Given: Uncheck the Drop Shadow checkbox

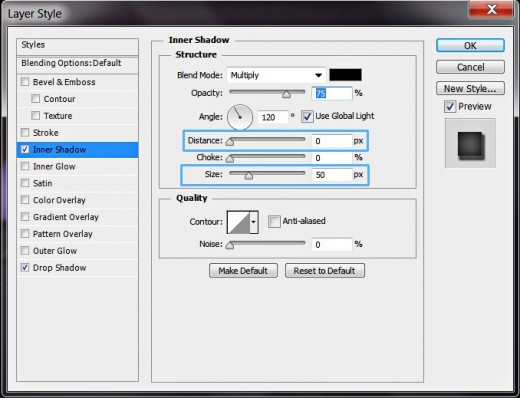Looking at the screenshot, I should click(x=25, y=267).
